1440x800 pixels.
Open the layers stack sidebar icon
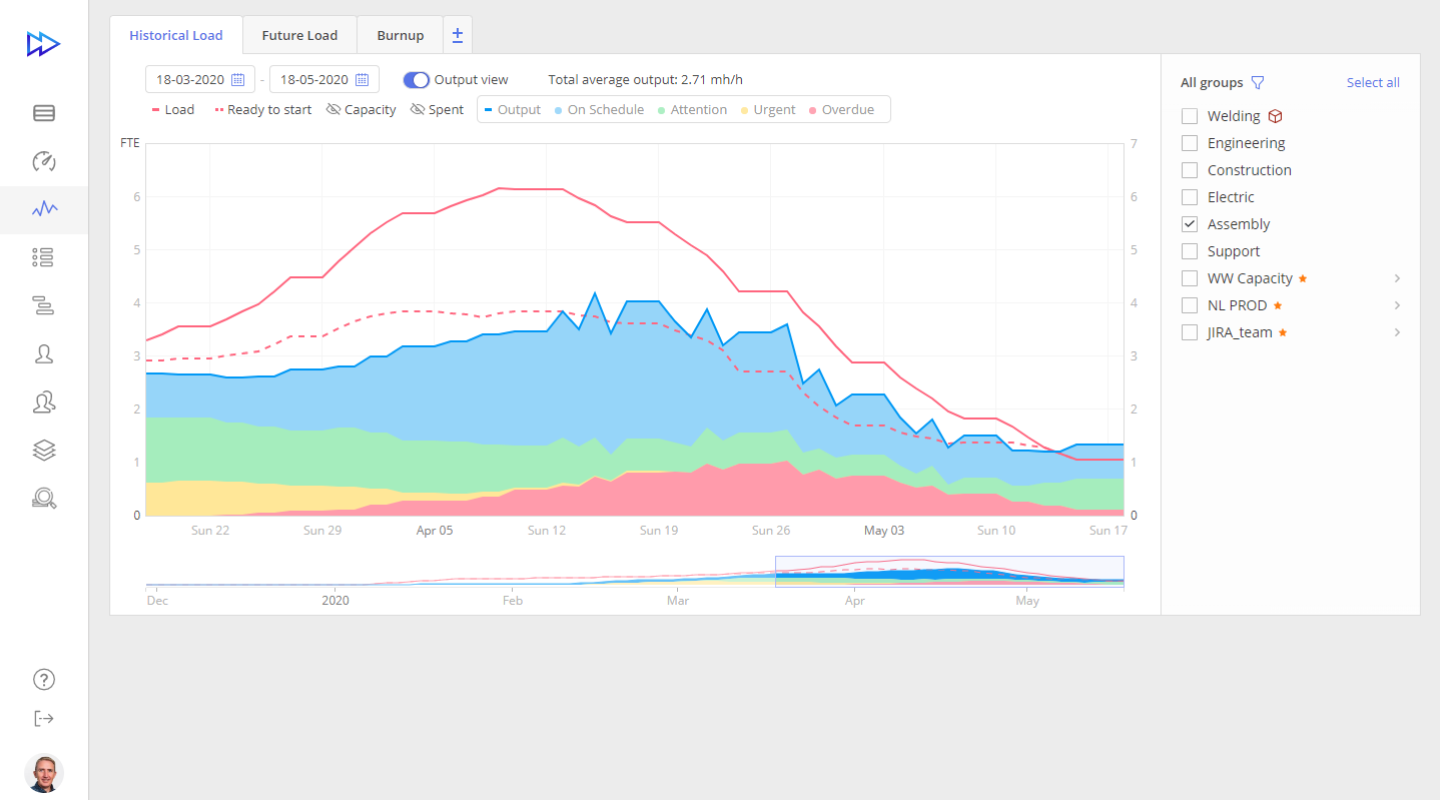coord(43,450)
